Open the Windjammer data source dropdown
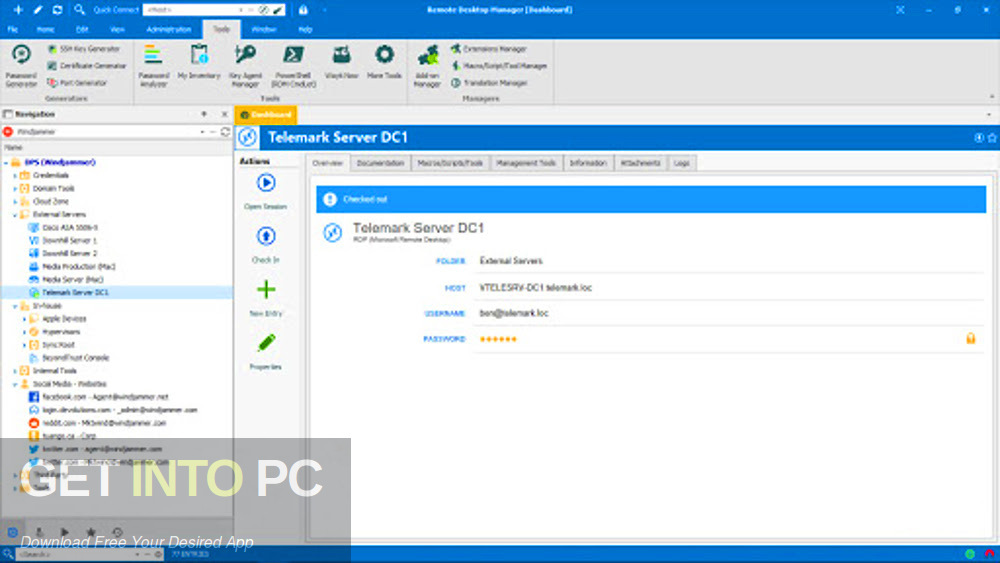The image size is (1000, 563). [203, 132]
